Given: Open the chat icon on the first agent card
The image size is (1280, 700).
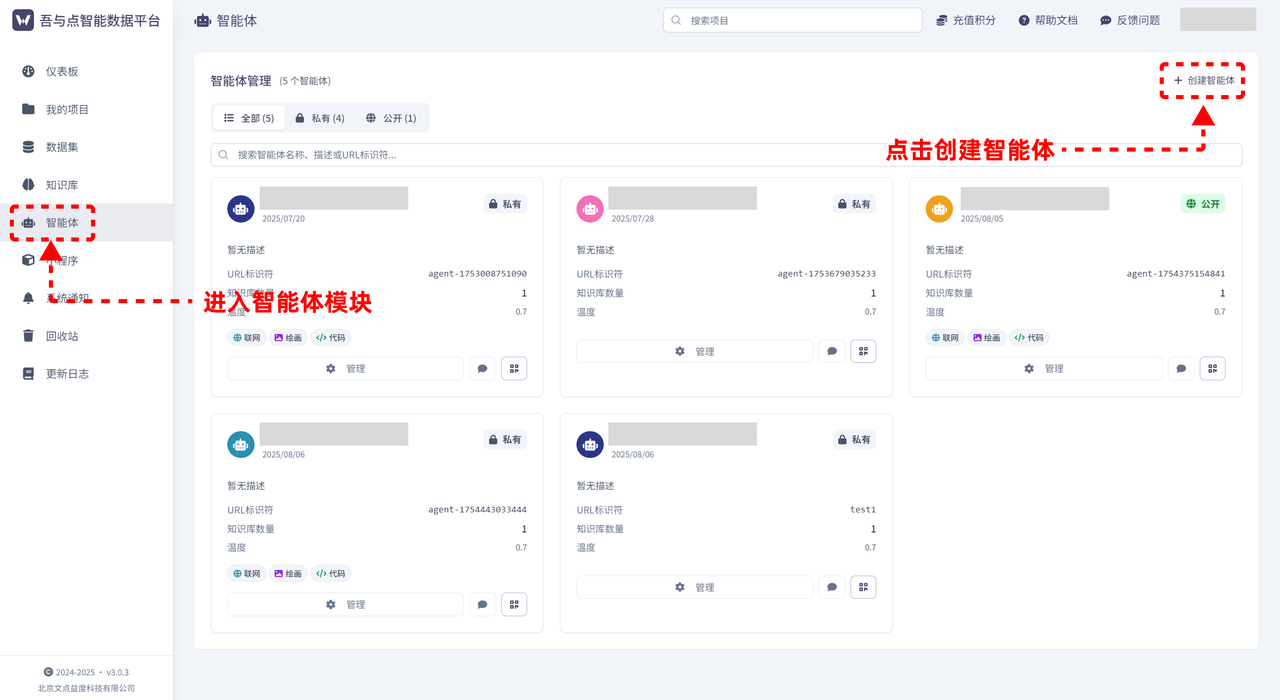Looking at the screenshot, I should [482, 368].
